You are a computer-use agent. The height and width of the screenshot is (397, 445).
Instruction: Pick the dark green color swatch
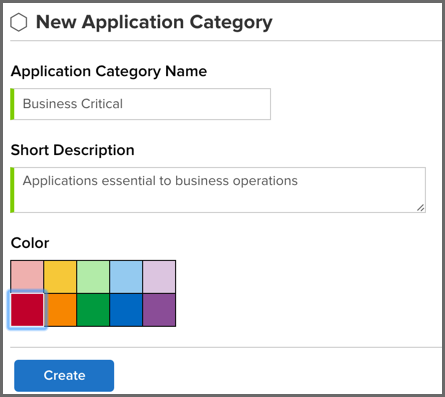[x=93, y=310]
